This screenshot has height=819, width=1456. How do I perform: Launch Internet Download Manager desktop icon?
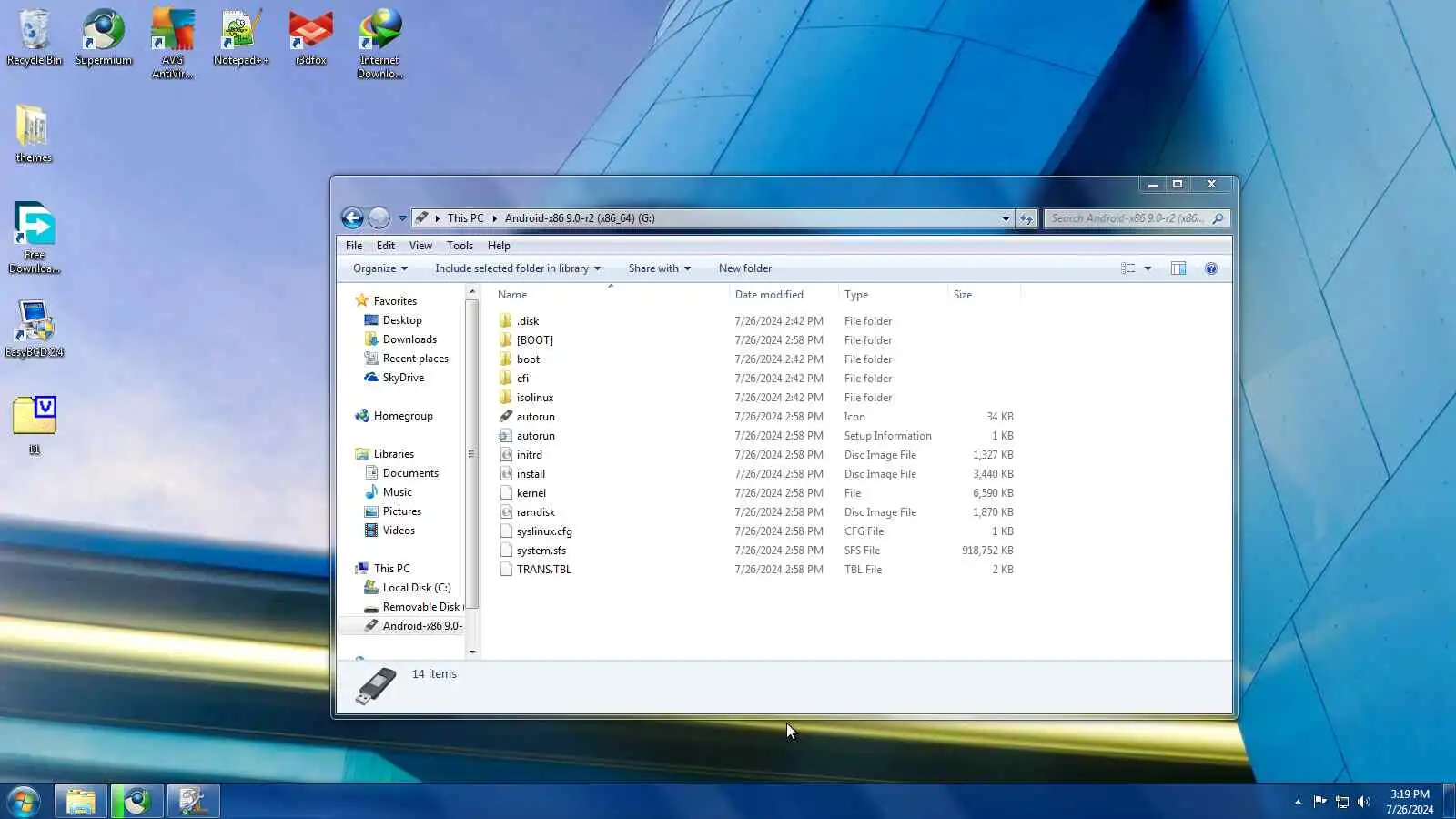tap(380, 44)
